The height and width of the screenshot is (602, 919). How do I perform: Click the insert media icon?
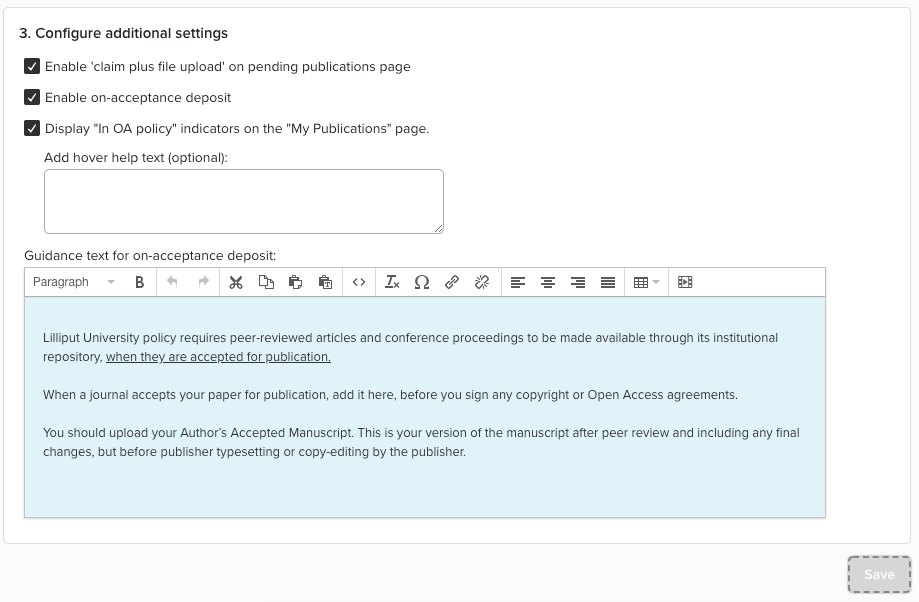pos(685,282)
